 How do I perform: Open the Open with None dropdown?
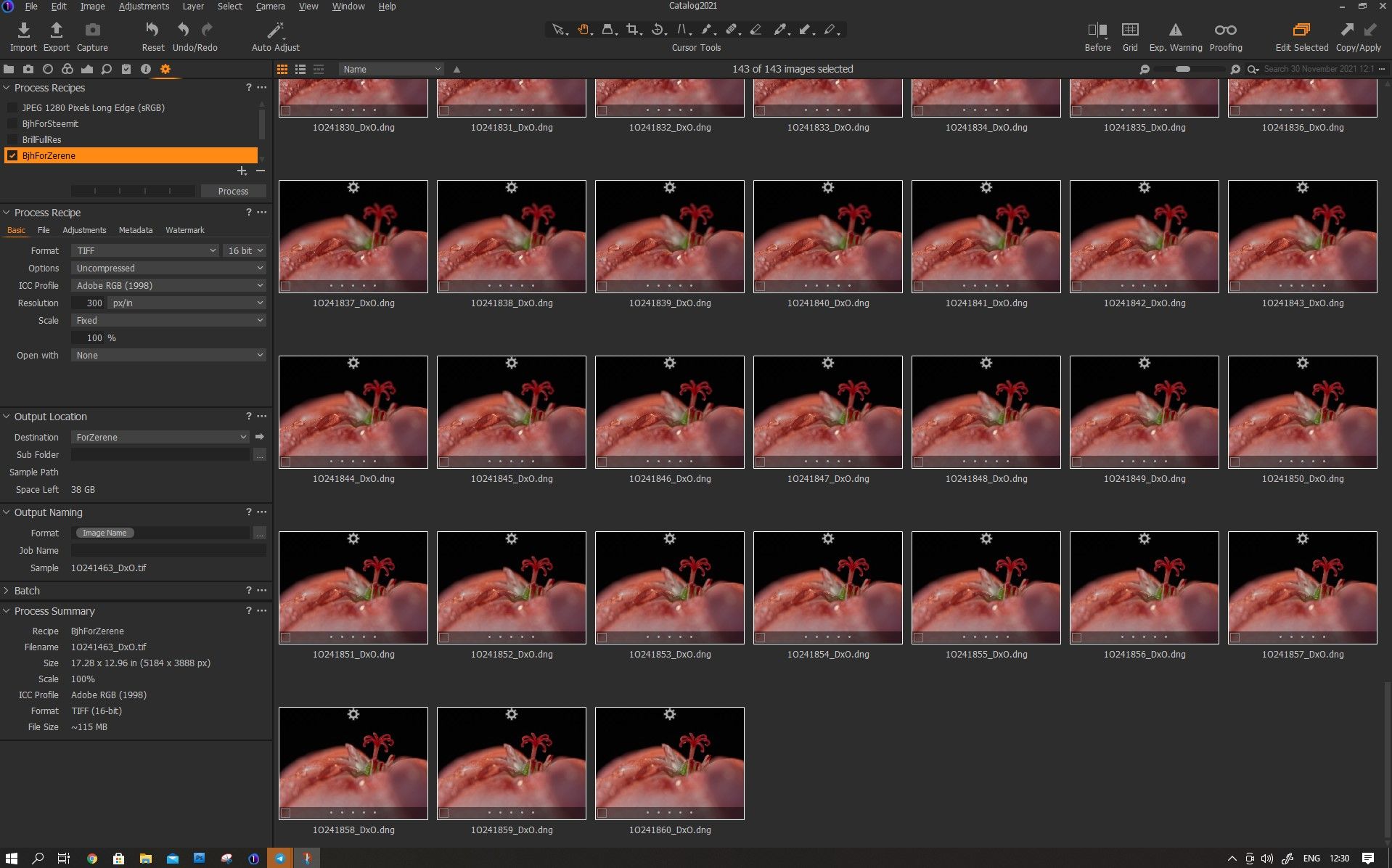168,355
